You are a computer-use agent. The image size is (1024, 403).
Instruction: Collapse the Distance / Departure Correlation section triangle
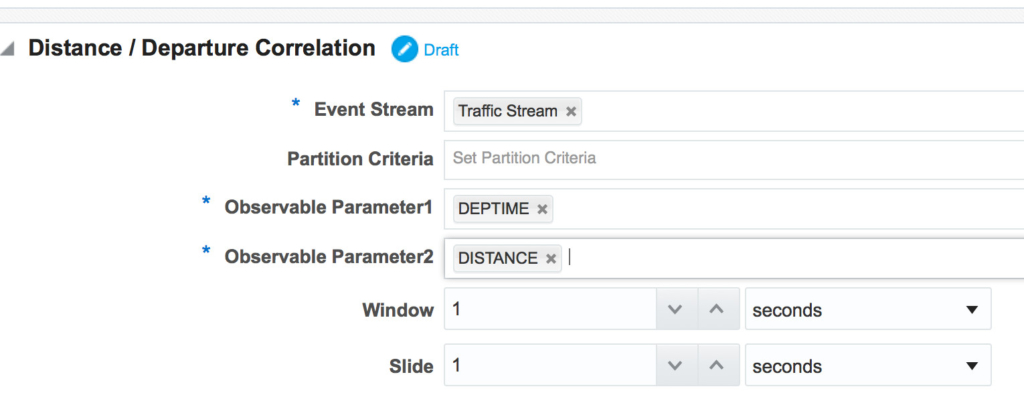click(x=7, y=50)
